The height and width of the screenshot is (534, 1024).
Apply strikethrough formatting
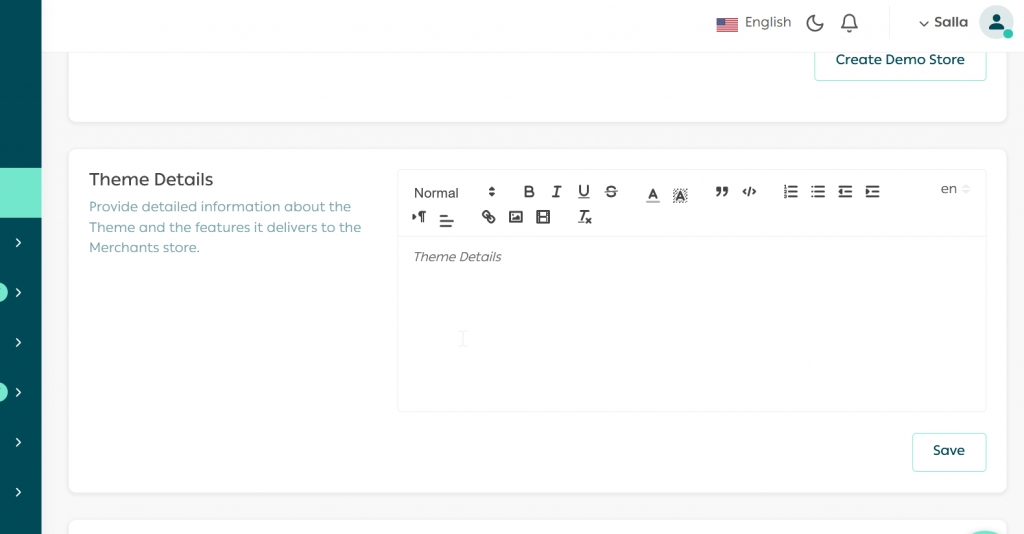click(x=611, y=192)
